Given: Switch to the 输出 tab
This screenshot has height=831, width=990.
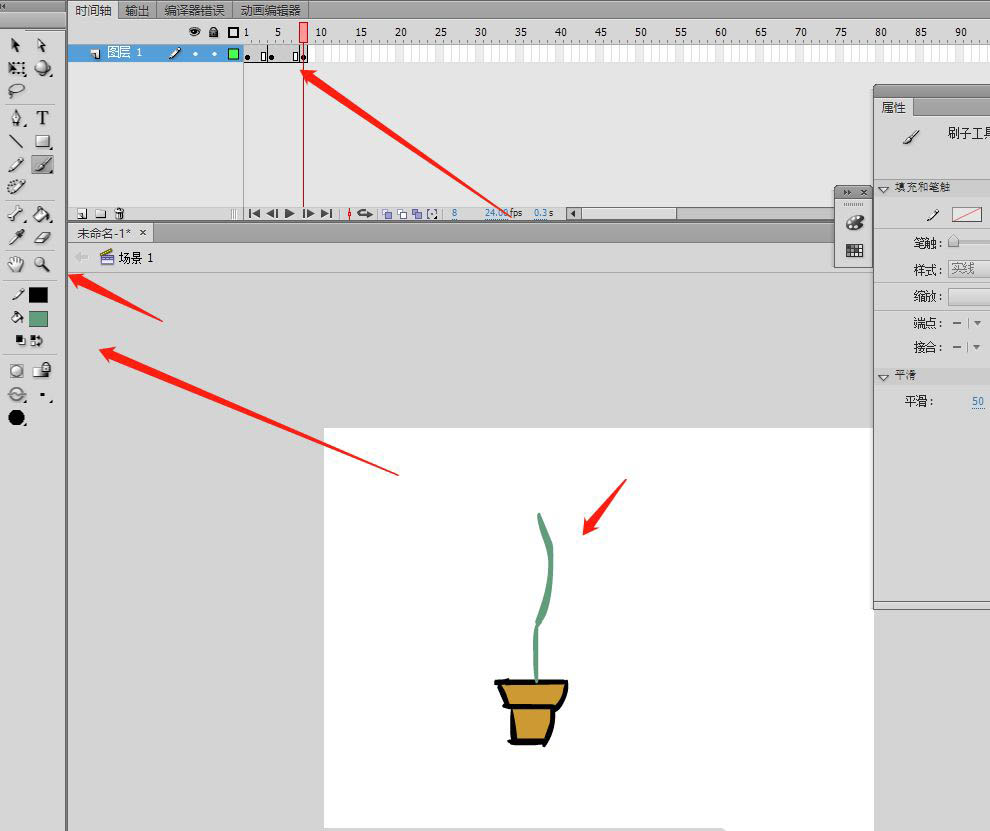Looking at the screenshot, I should tap(137, 10).
